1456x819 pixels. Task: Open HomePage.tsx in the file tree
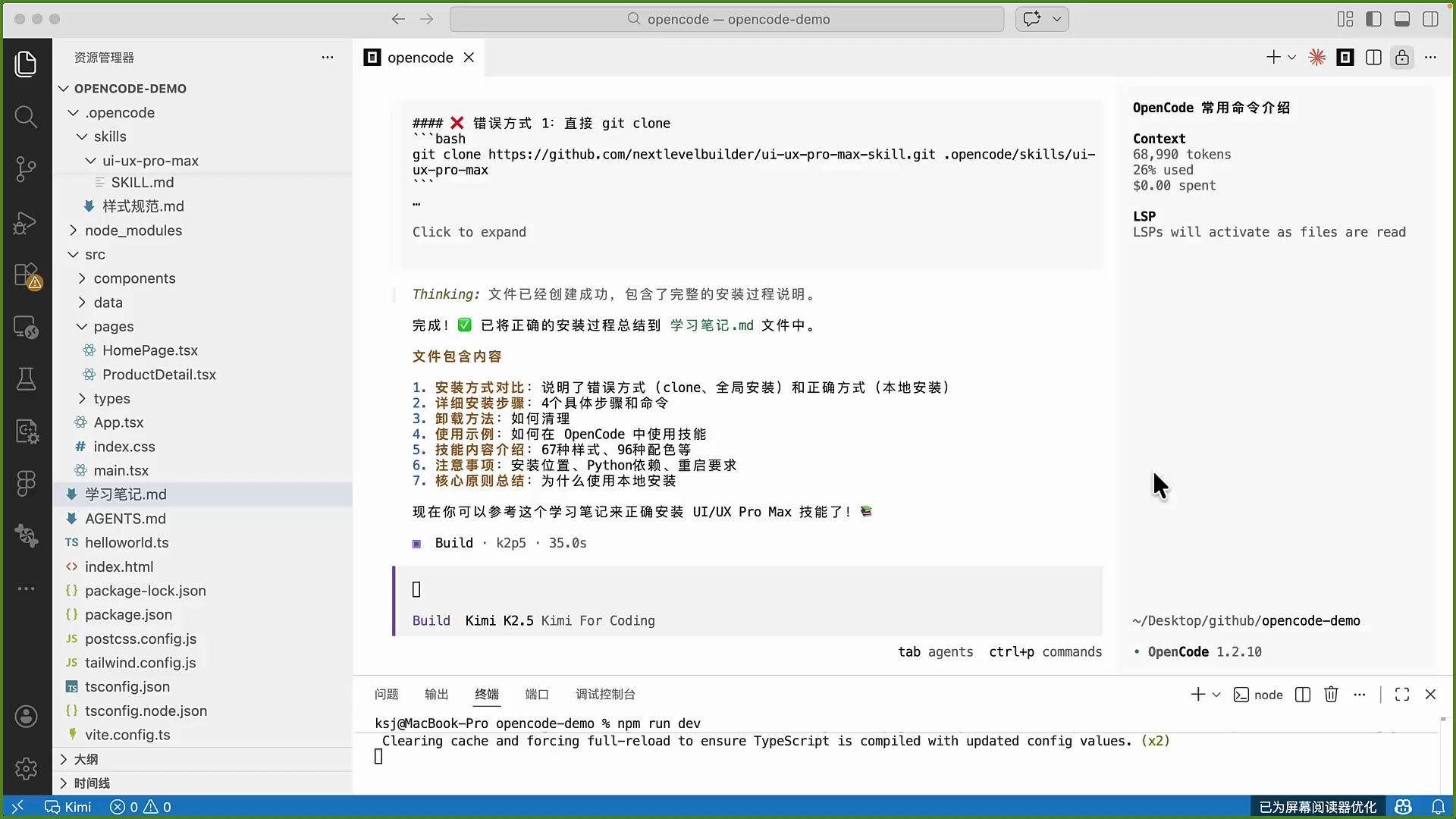(x=149, y=350)
